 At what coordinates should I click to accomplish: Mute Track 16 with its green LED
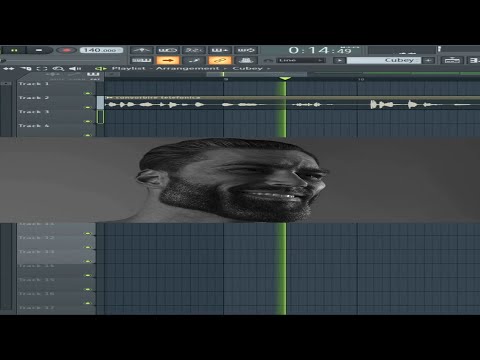coord(88,303)
